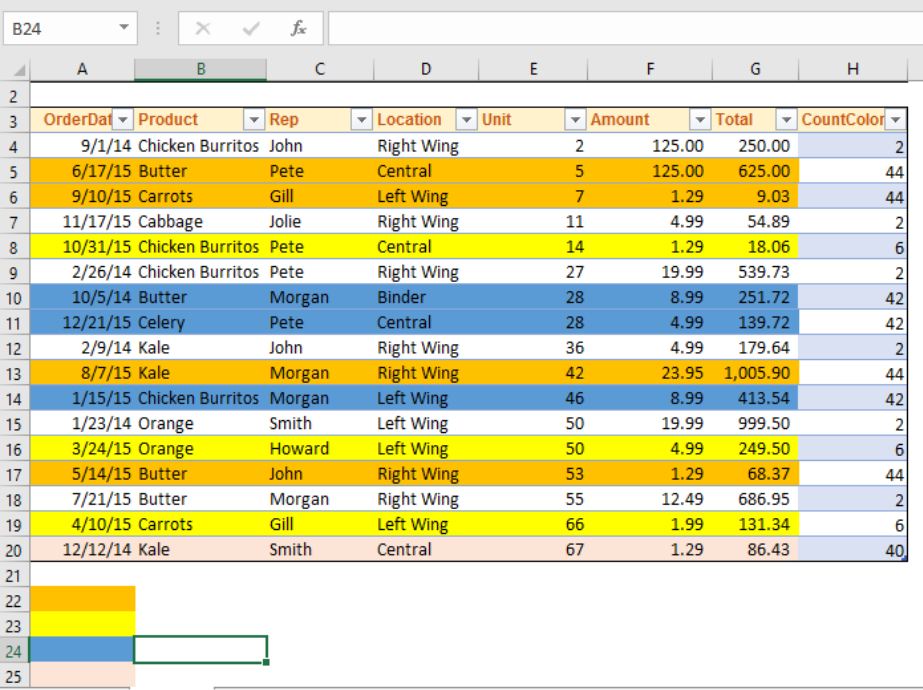This screenshot has height=690, width=923.
Task: Click the blue color cell in row 24
Action: click(x=82, y=649)
